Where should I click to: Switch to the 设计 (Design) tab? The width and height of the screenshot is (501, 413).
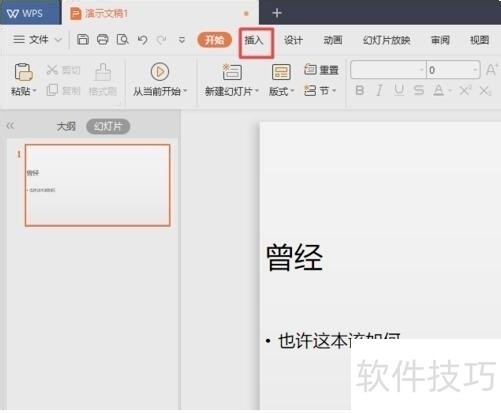tap(293, 40)
